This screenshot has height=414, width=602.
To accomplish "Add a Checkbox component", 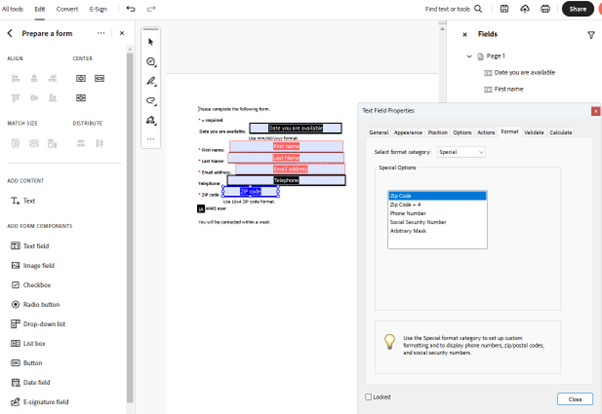I will click(31, 285).
